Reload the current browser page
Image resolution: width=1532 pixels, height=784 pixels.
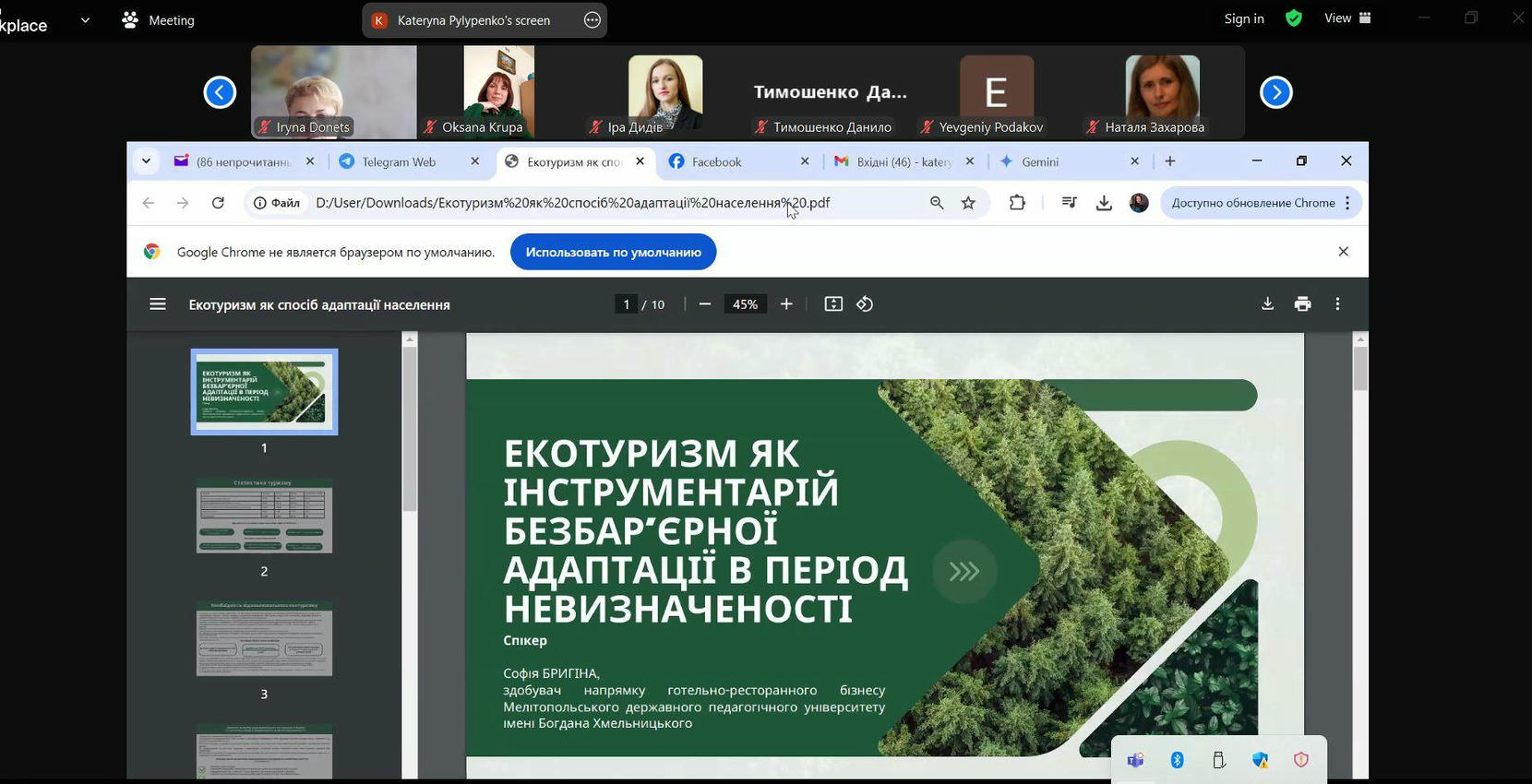point(218,203)
